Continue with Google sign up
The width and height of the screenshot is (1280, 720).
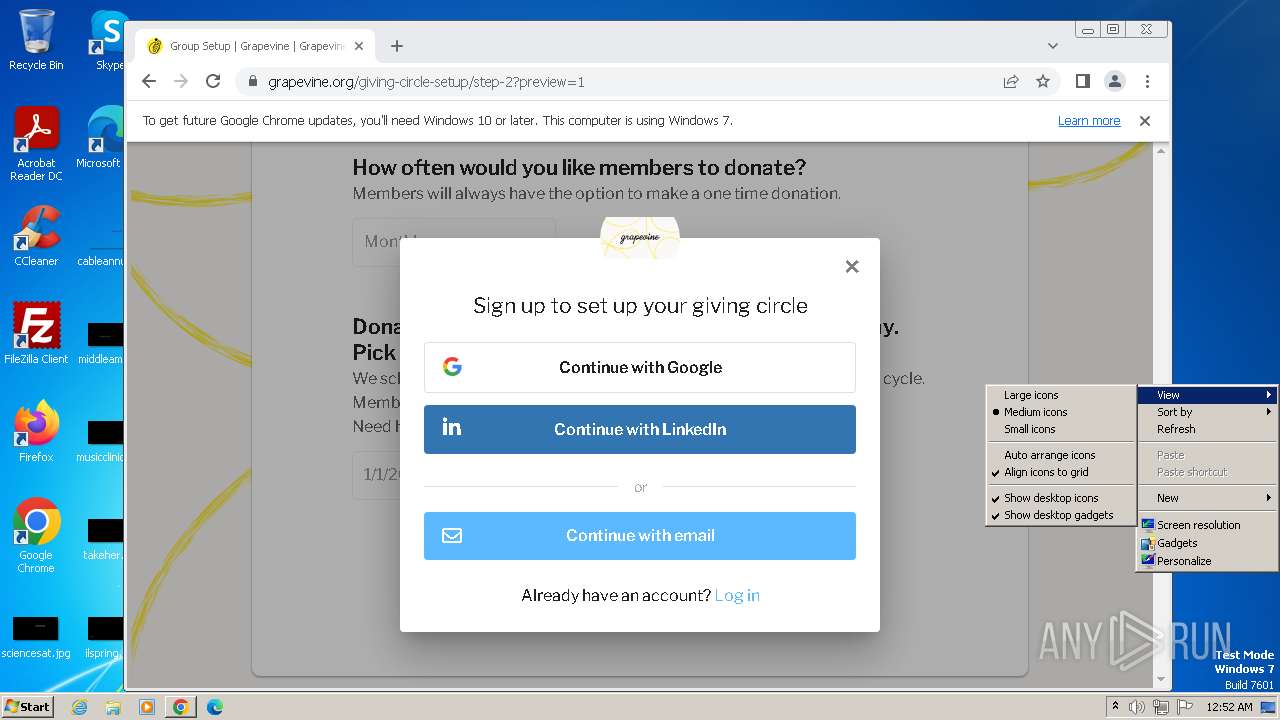(x=640, y=367)
